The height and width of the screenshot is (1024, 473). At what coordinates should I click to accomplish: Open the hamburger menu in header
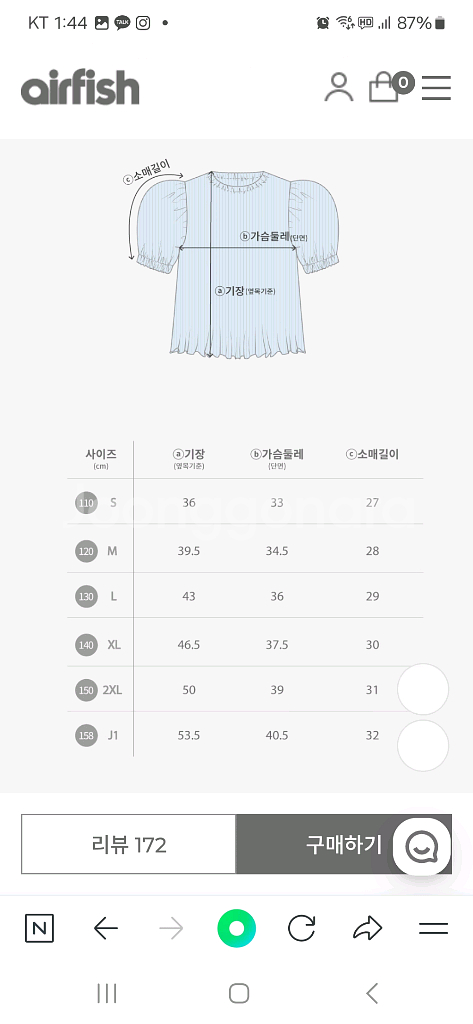(436, 88)
